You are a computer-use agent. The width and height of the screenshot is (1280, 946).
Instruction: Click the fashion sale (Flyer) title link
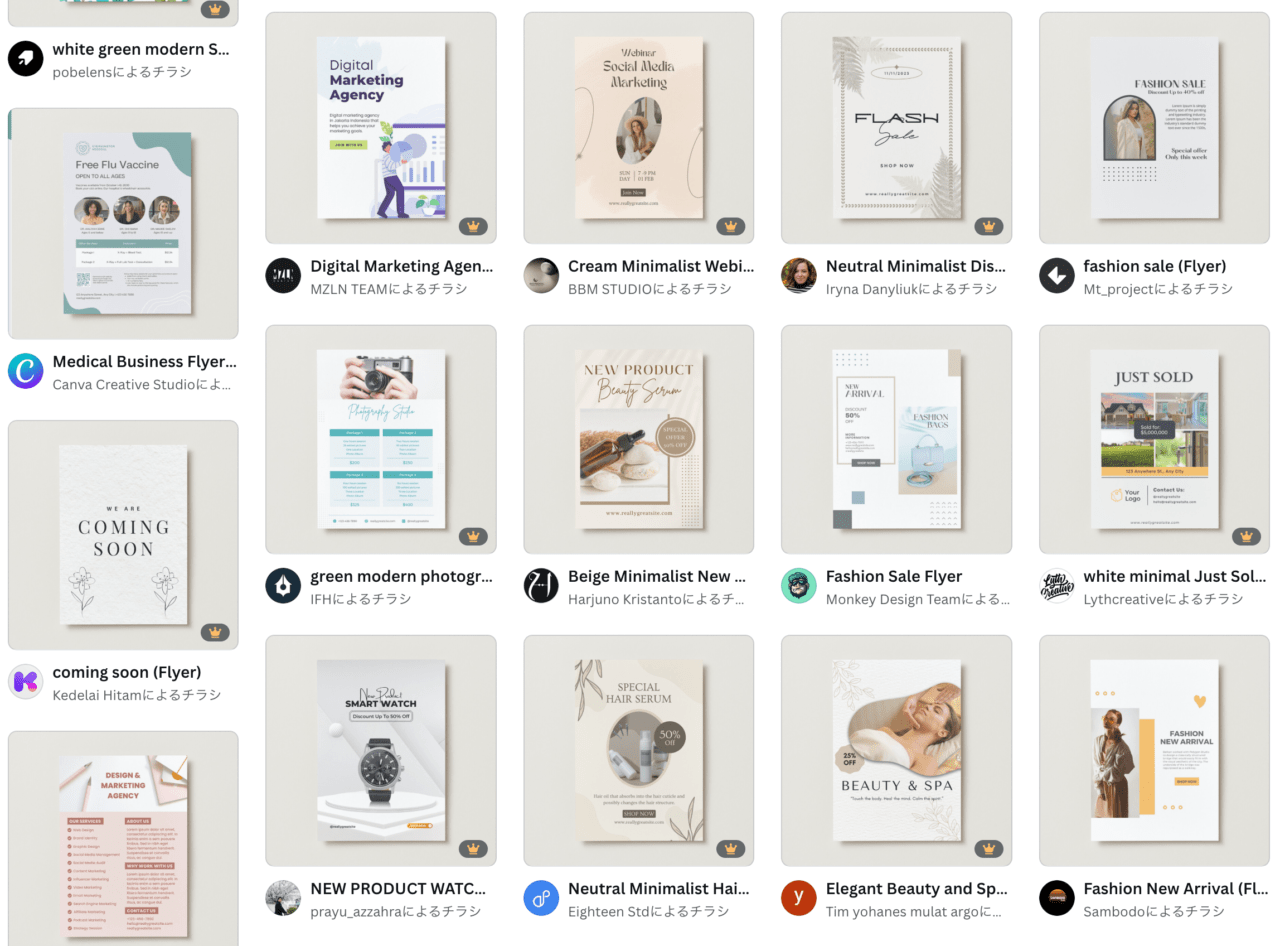pos(1154,266)
